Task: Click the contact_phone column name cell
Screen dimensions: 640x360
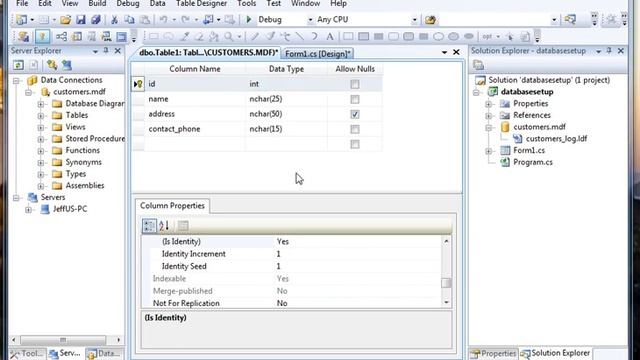Action: coord(195,129)
